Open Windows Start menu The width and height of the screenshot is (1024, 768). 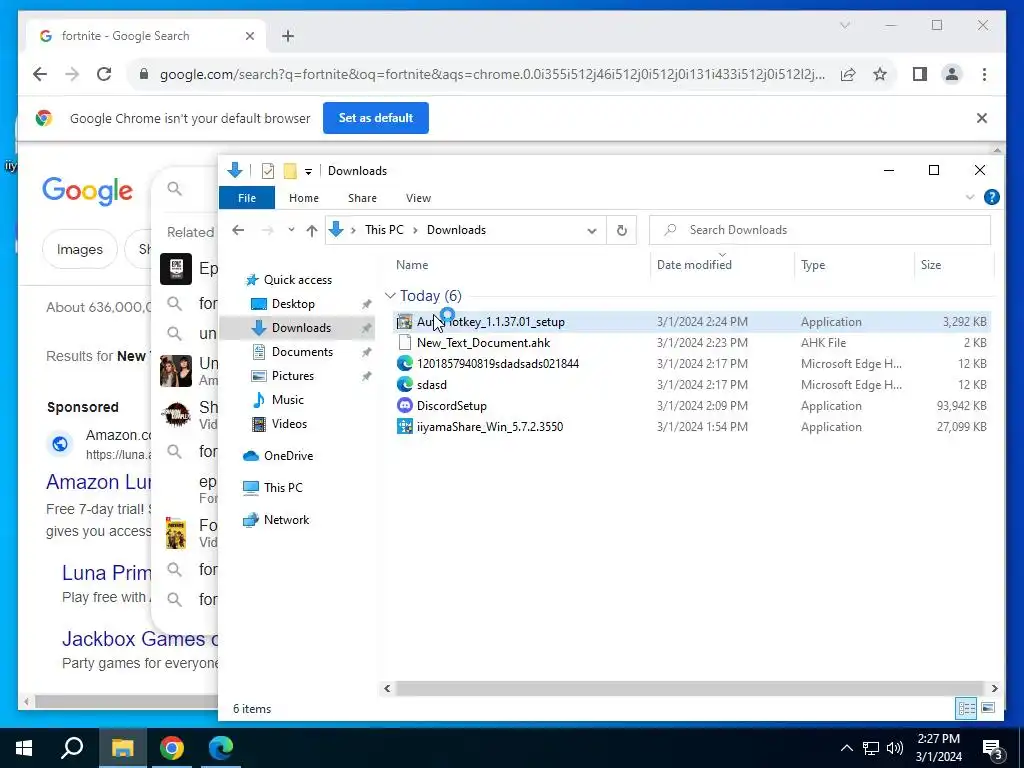tap(24, 748)
